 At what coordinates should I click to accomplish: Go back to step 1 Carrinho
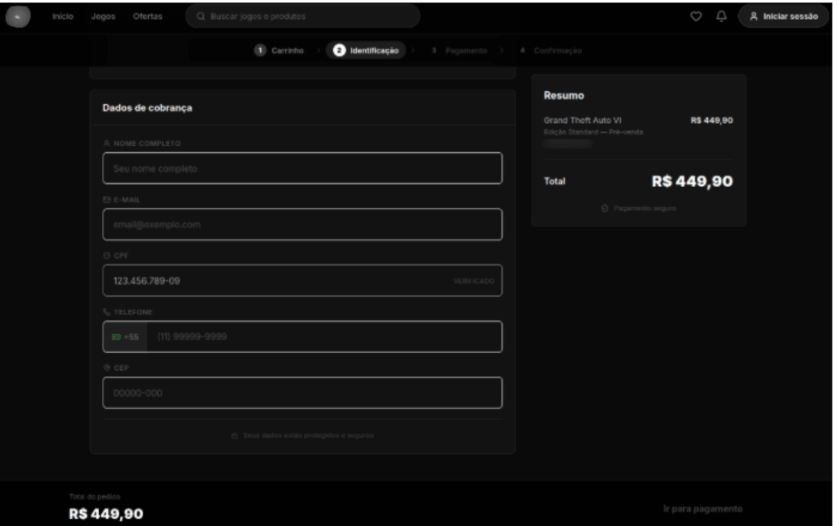(x=279, y=50)
